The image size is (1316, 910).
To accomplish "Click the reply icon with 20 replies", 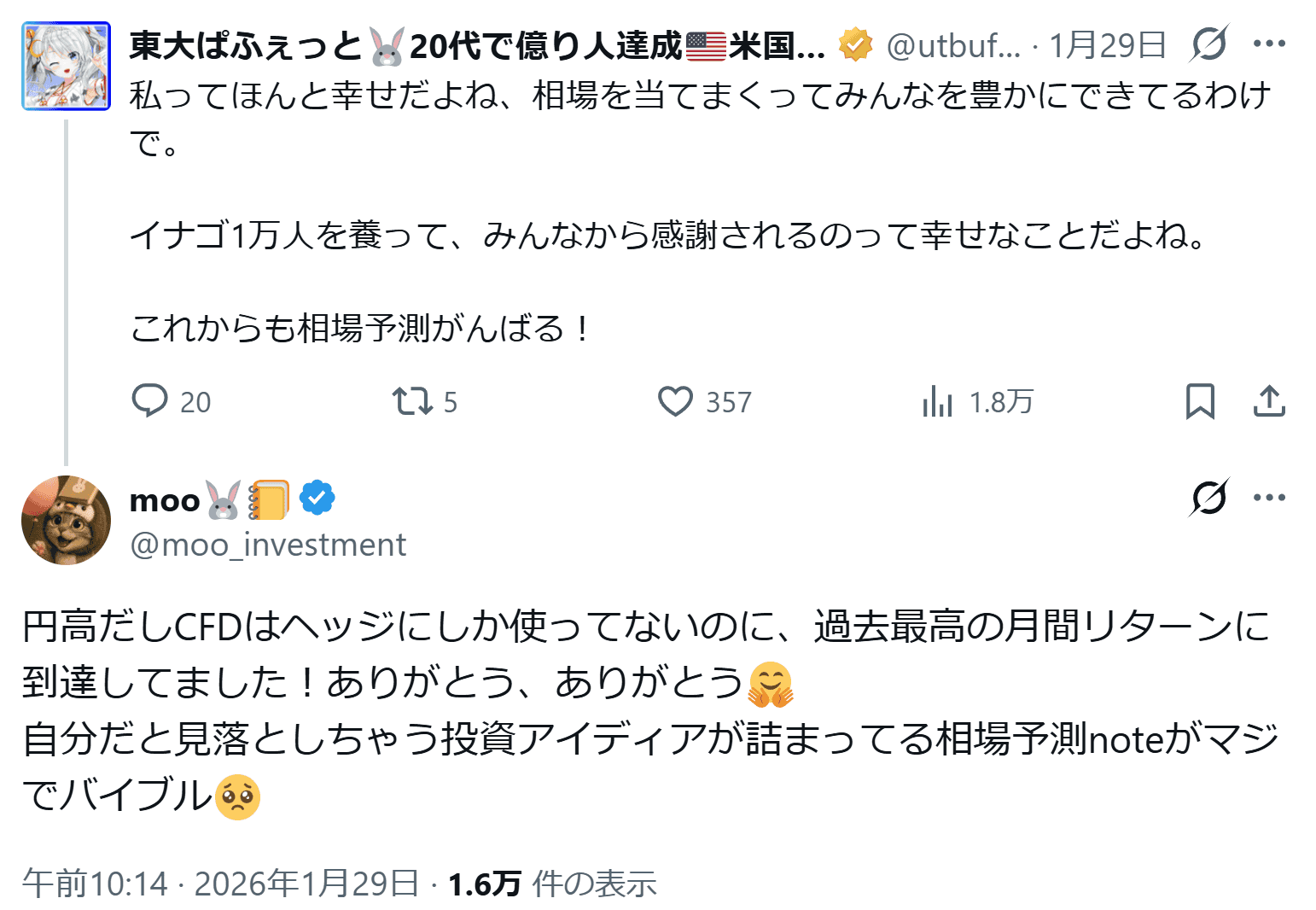I will tap(150, 400).
